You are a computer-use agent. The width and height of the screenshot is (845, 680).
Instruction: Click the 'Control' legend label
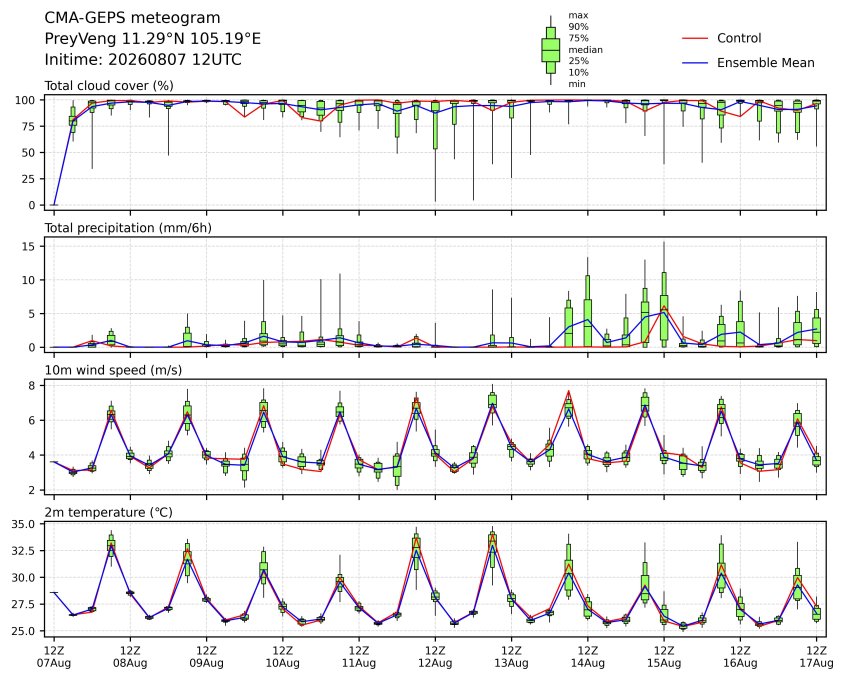739,38
